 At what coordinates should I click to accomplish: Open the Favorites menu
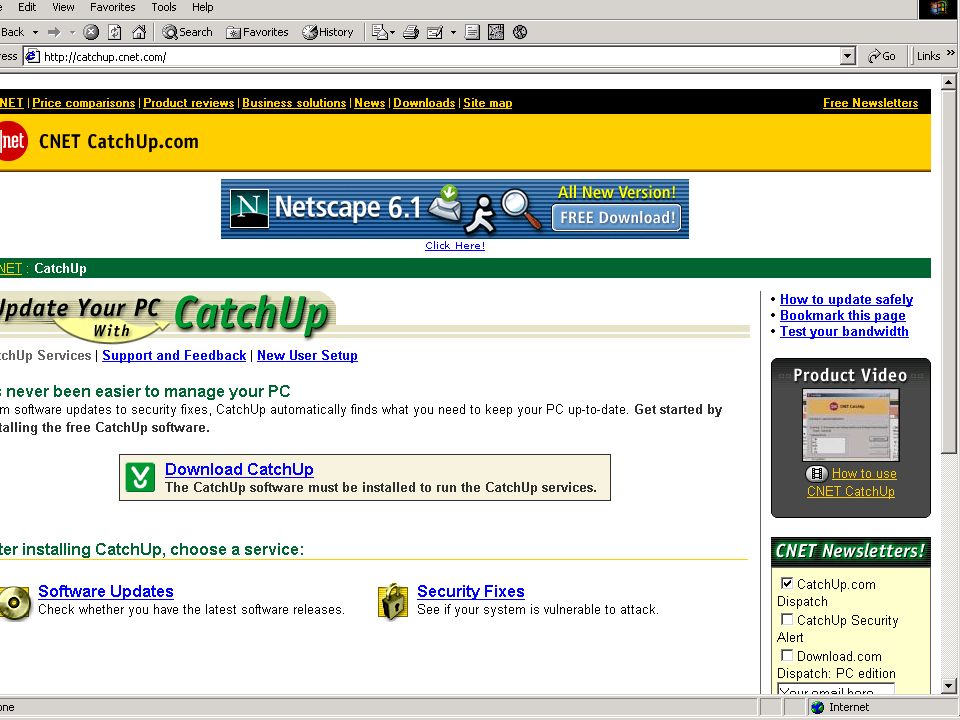pos(113,7)
